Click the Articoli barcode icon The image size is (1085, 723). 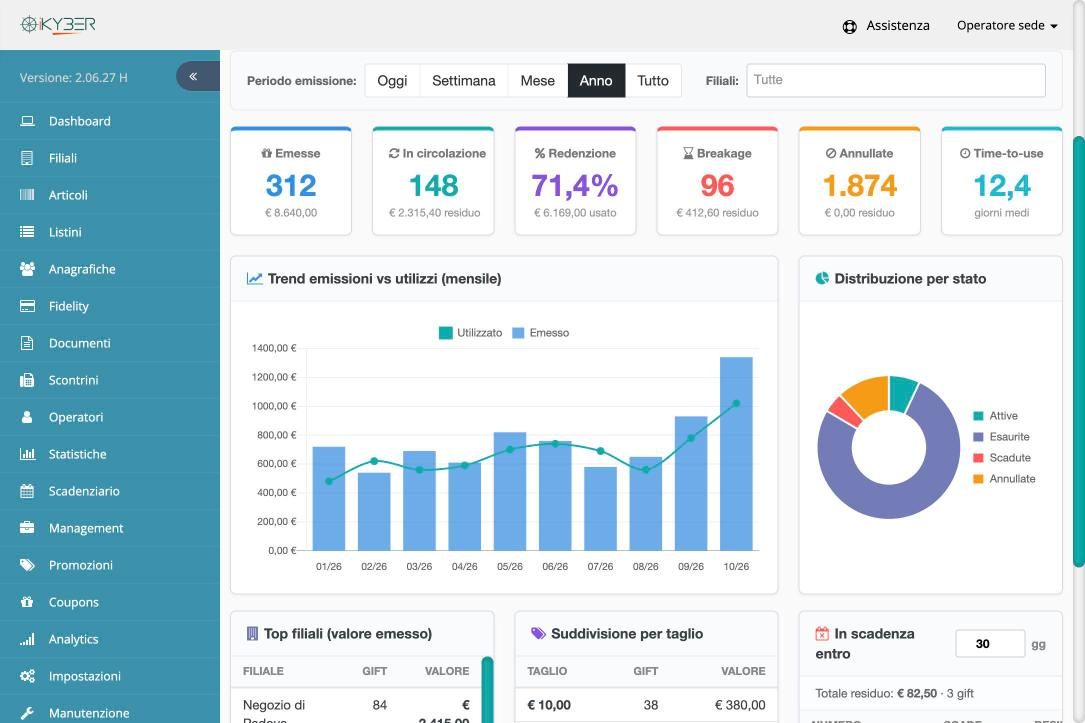coord(27,195)
